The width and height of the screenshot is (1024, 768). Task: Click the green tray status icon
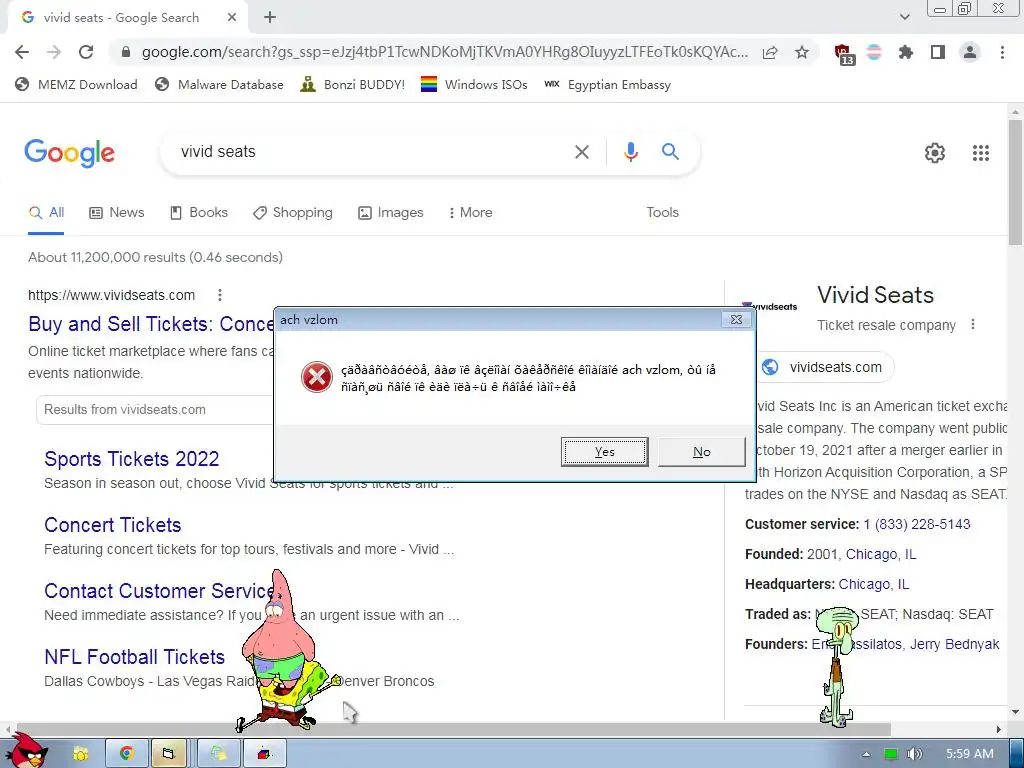click(891, 754)
